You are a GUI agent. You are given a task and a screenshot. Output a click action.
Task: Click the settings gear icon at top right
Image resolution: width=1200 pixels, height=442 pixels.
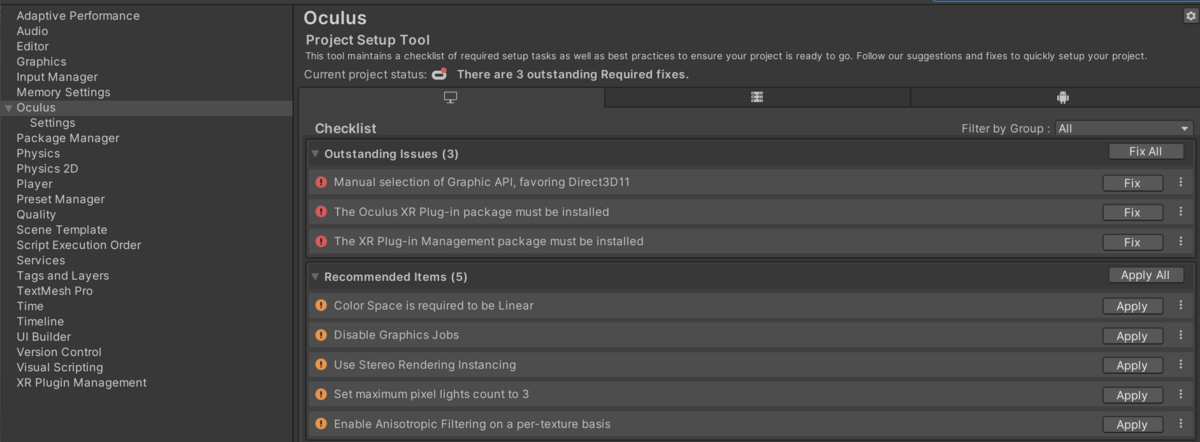[1189, 16]
